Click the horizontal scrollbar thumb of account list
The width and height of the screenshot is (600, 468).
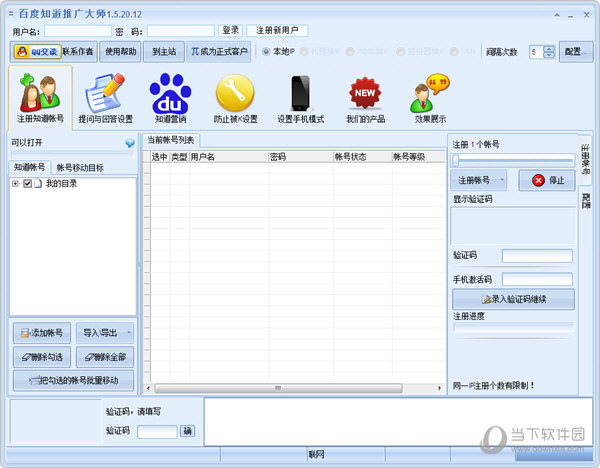(x=278, y=388)
